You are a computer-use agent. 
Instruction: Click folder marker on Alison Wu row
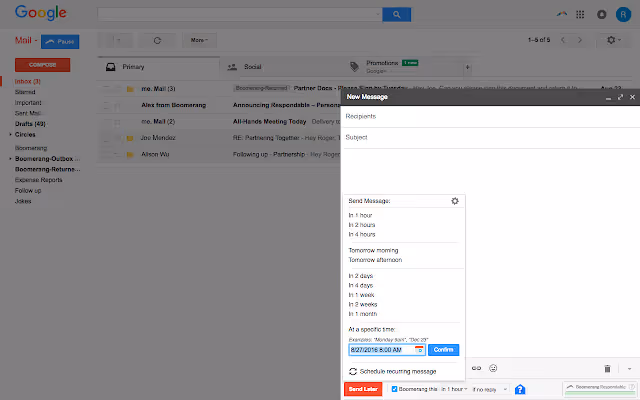pos(130,154)
